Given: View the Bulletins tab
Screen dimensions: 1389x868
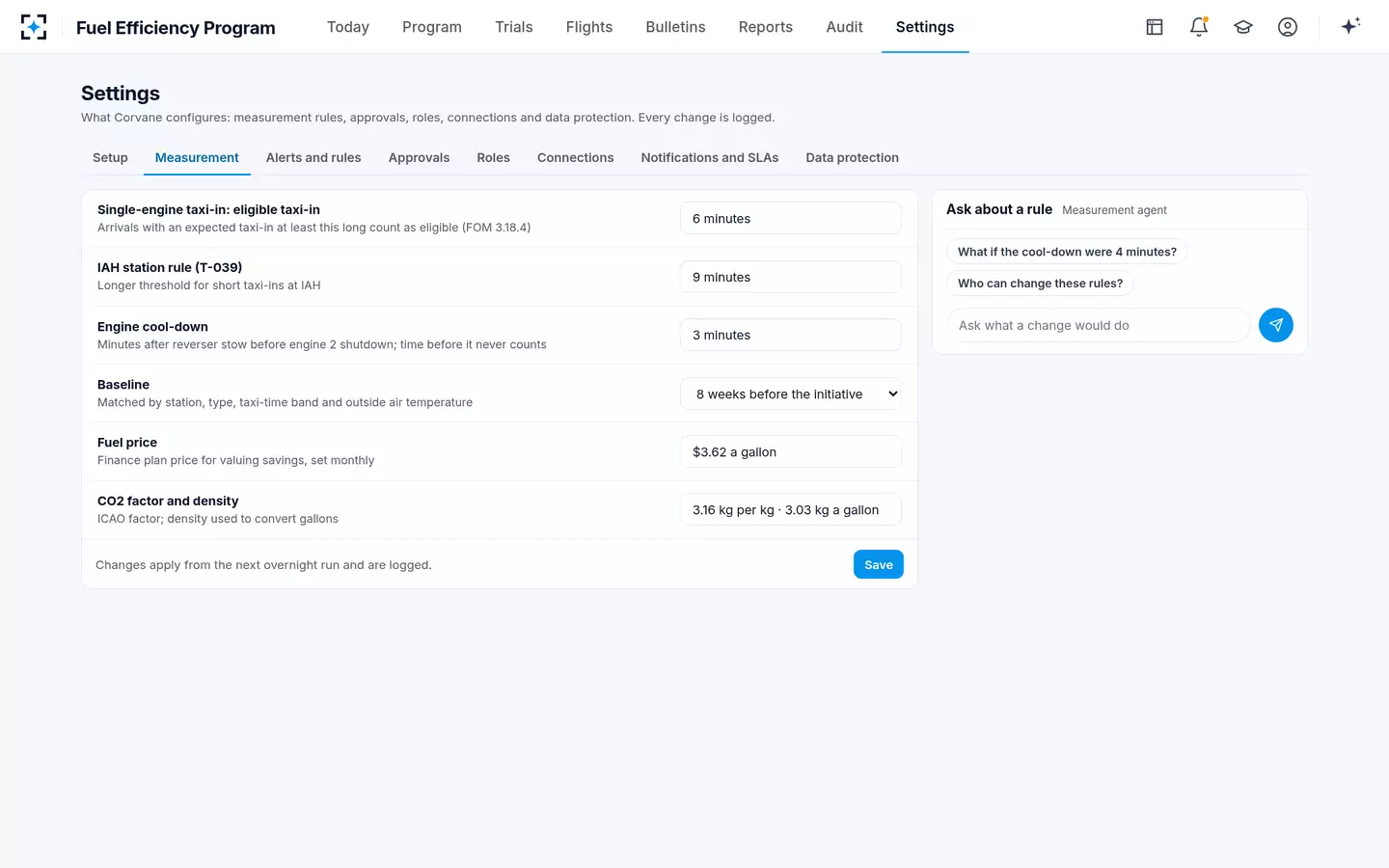Looking at the screenshot, I should (x=675, y=27).
